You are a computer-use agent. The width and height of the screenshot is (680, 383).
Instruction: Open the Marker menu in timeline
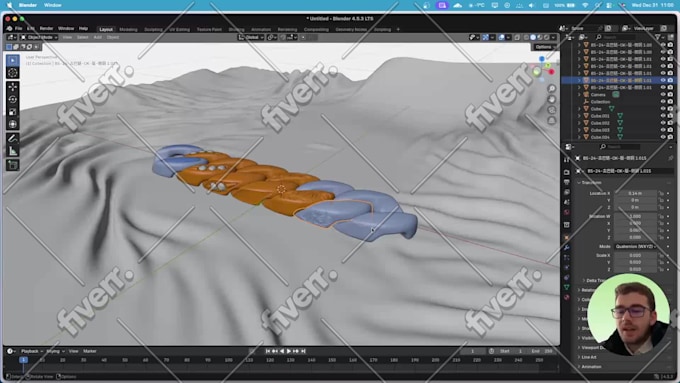pos(90,351)
